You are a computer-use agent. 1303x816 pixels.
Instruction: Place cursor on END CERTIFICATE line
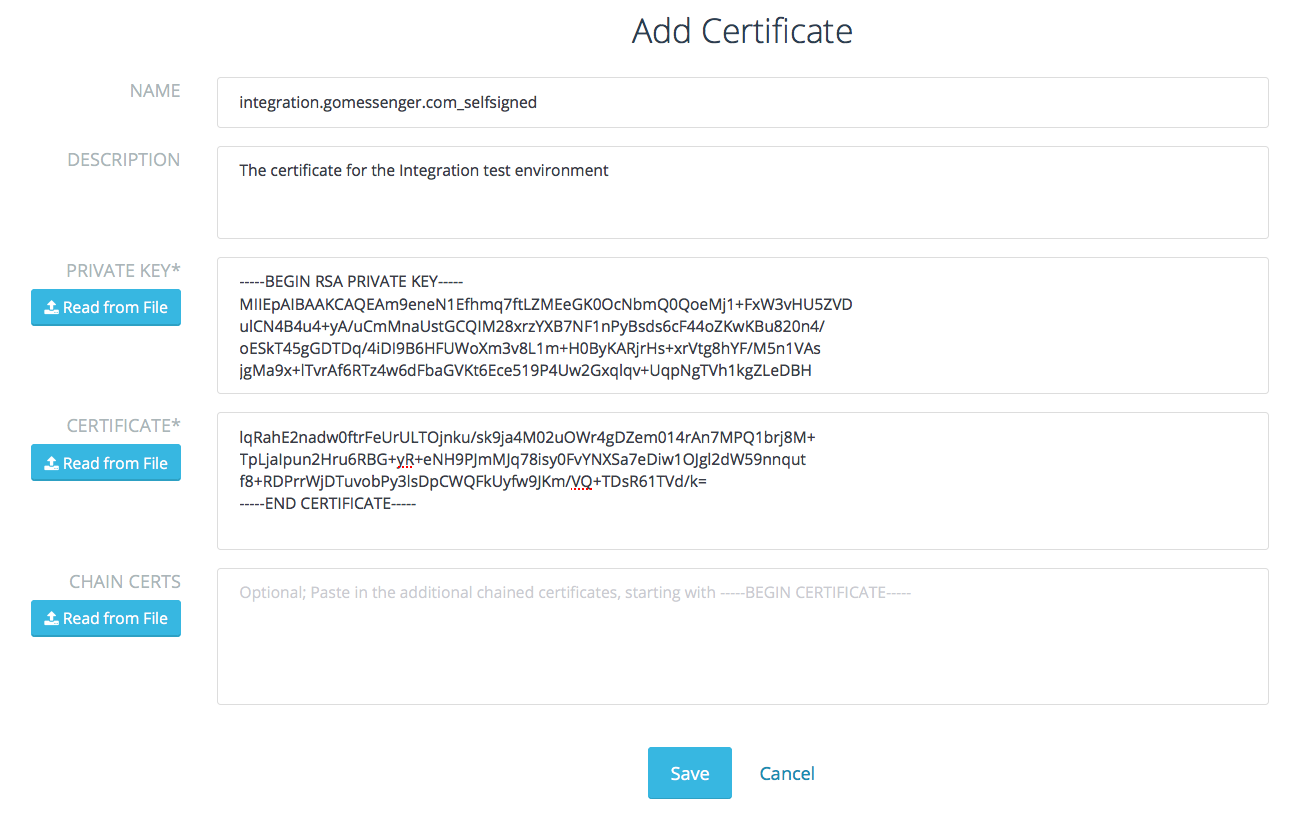point(328,504)
